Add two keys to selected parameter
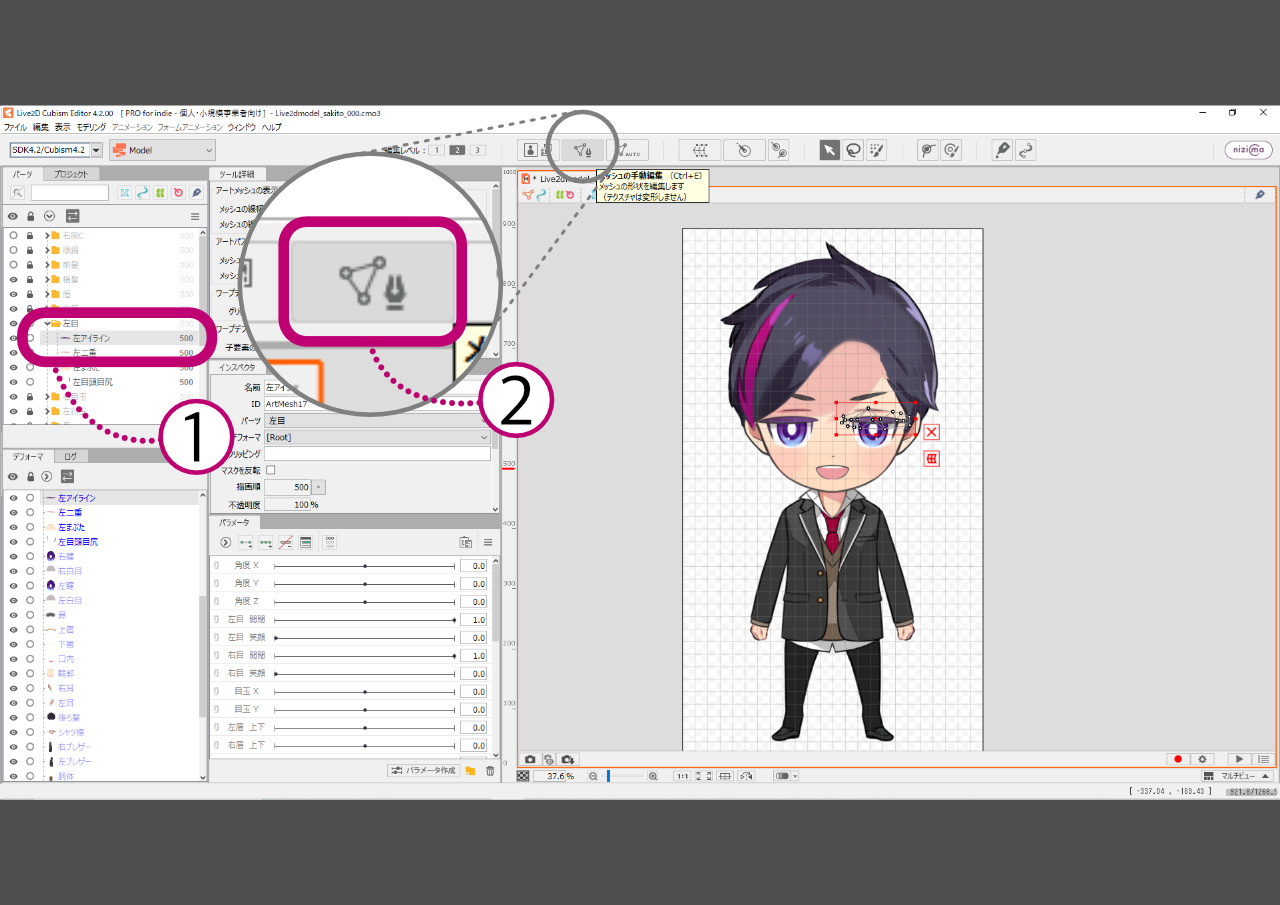This screenshot has height=905, width=1280. pos(245,542)
